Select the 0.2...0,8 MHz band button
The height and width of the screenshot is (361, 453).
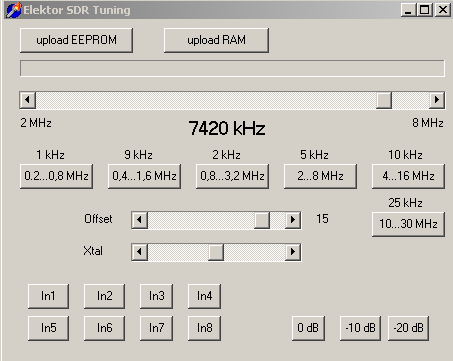tap(56, 176)
